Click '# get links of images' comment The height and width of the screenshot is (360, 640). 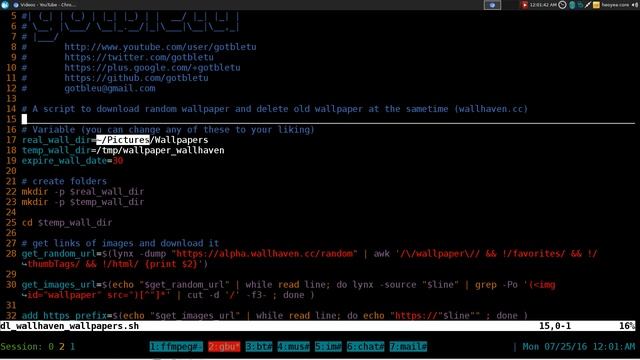point(120,243)
